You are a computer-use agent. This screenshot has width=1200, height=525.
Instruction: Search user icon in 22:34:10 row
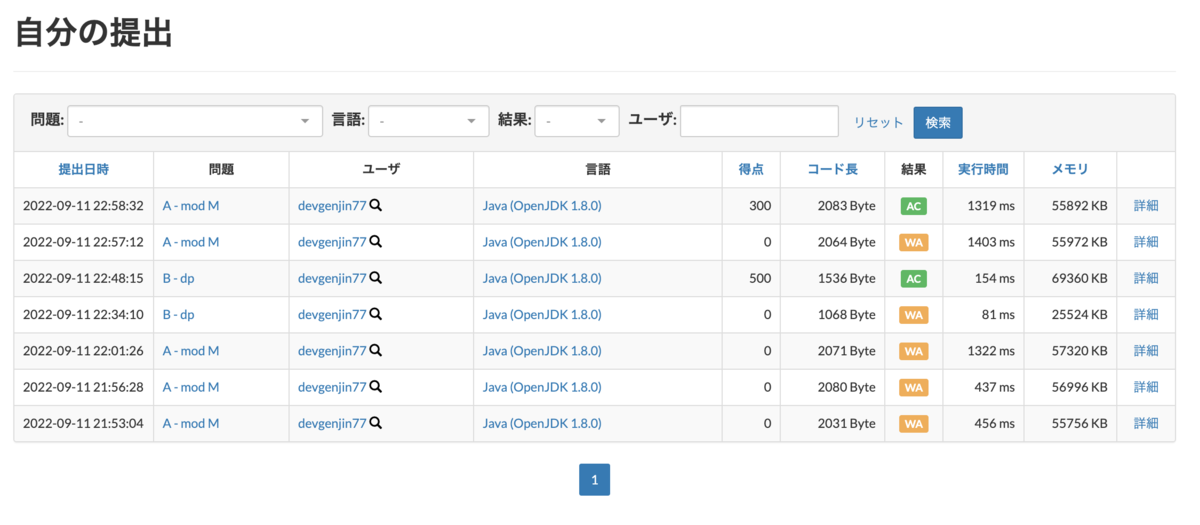point(376,314)
